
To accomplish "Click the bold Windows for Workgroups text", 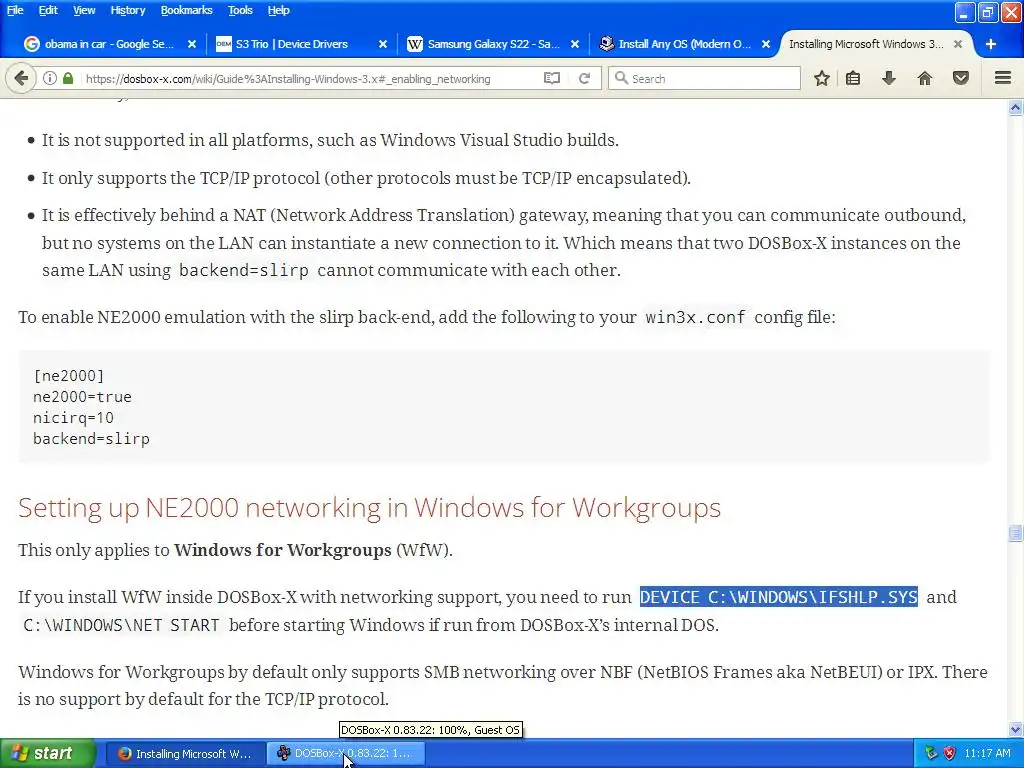I will click(283, 550).
